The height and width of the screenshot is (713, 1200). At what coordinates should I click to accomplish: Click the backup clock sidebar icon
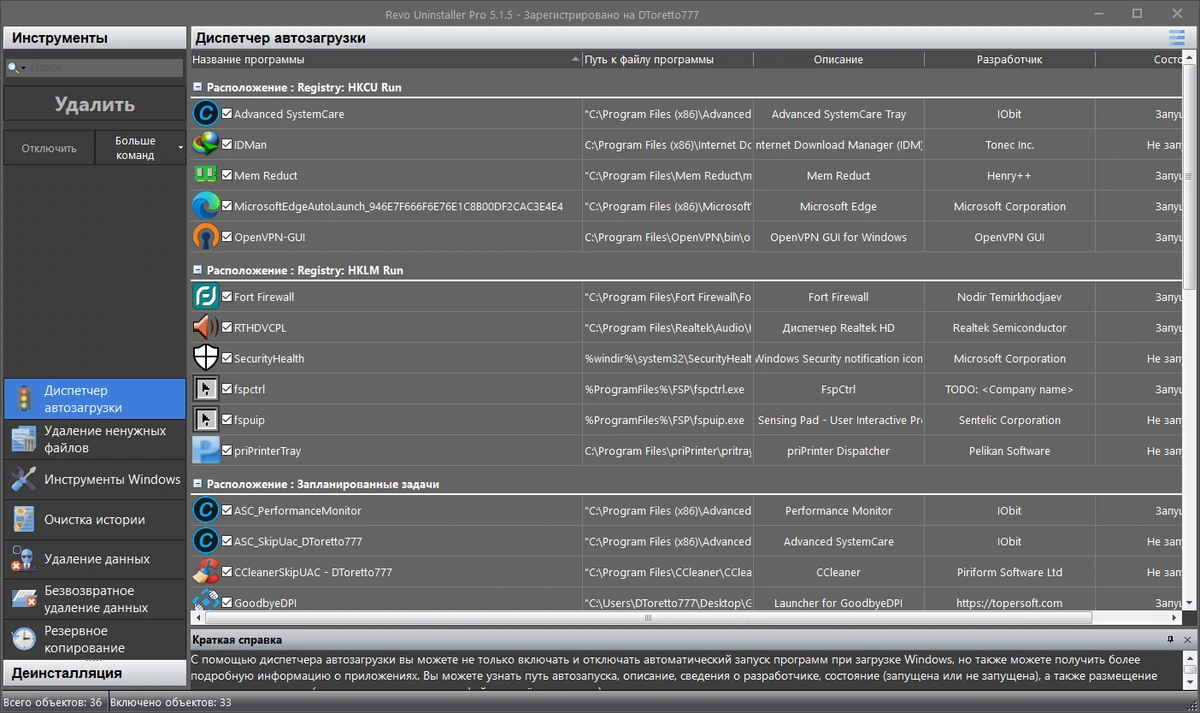[x=23, y=638]
